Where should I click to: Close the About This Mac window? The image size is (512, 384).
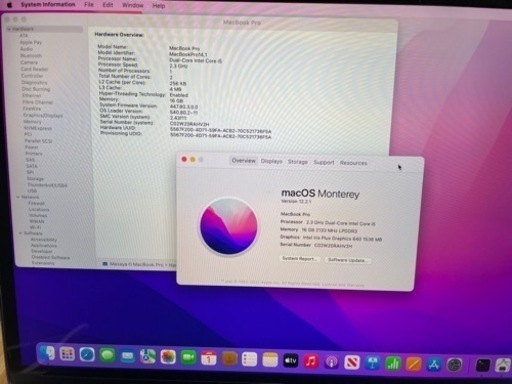click(184, 159)
